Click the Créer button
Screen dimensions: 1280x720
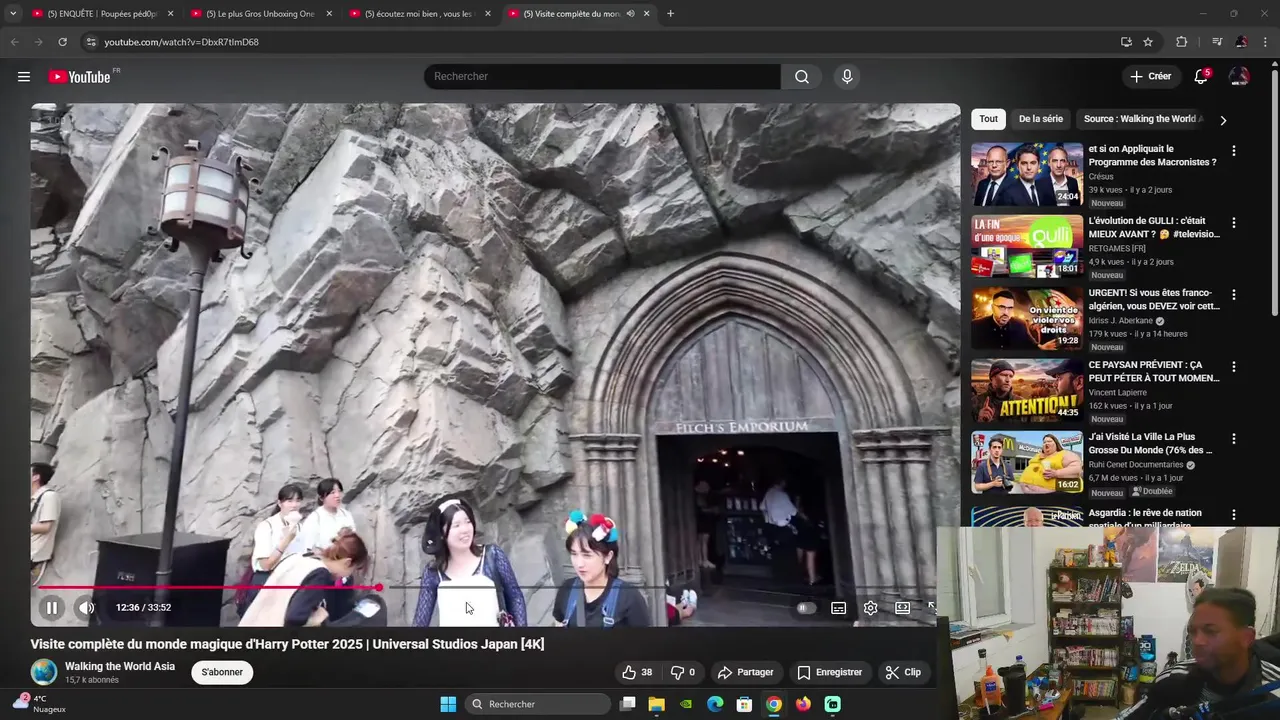(x=1150, y=77)
